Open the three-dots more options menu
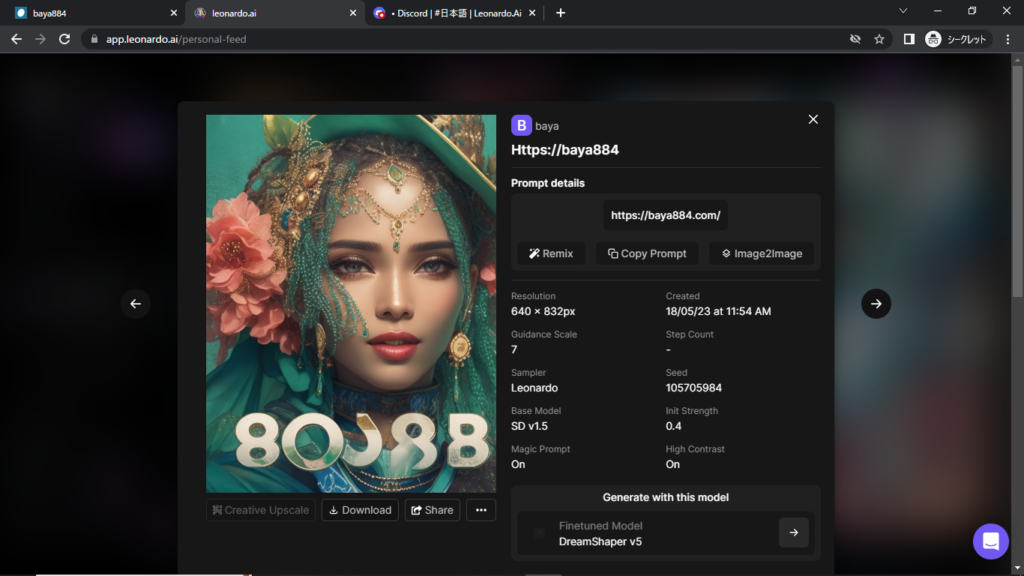The width and height of the screenshot is (1024, 576). [x=480, y=510]
